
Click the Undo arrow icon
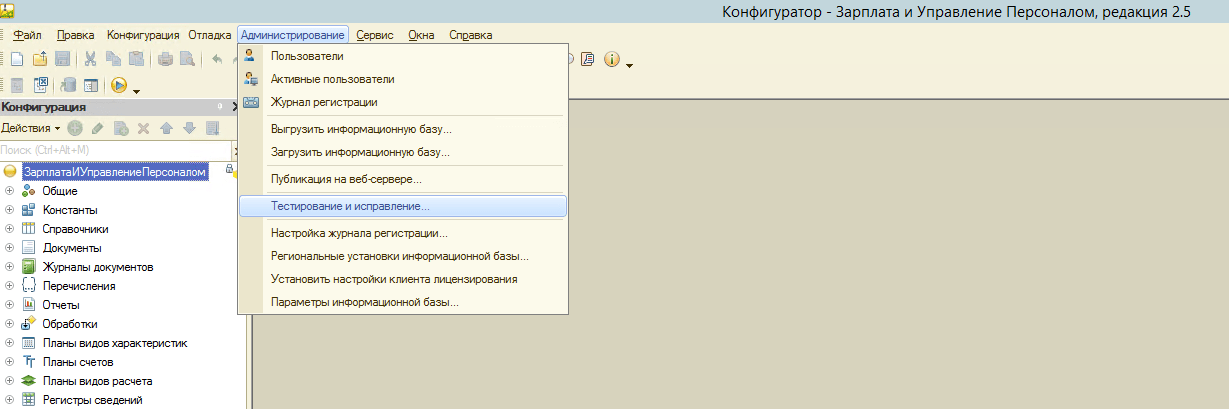pos(217,60)
